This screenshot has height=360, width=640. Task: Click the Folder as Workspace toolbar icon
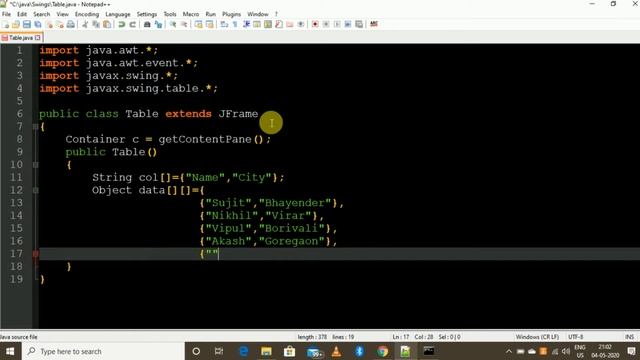click(290, 24)
